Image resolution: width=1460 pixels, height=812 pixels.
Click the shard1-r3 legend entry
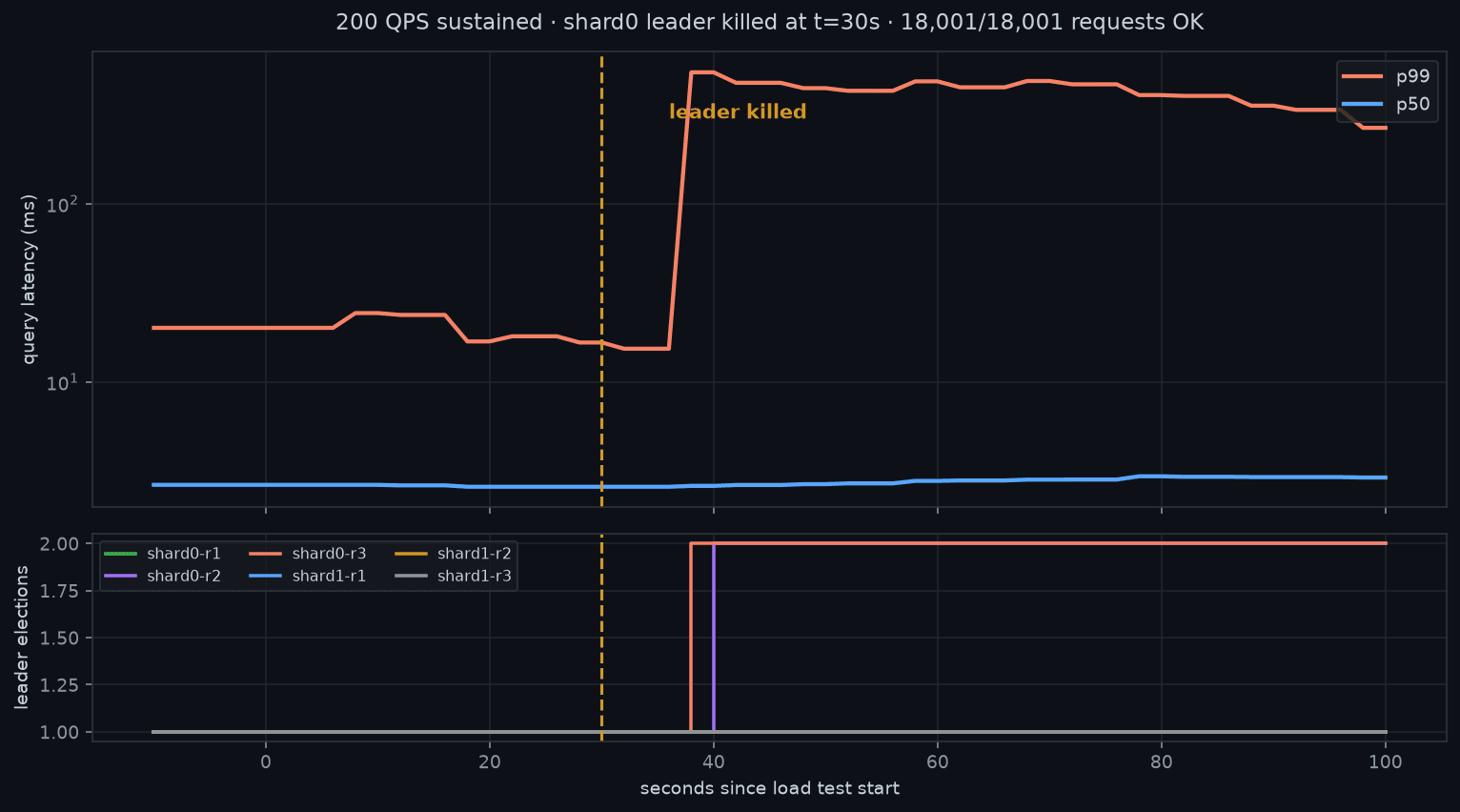tap(454, 577)
